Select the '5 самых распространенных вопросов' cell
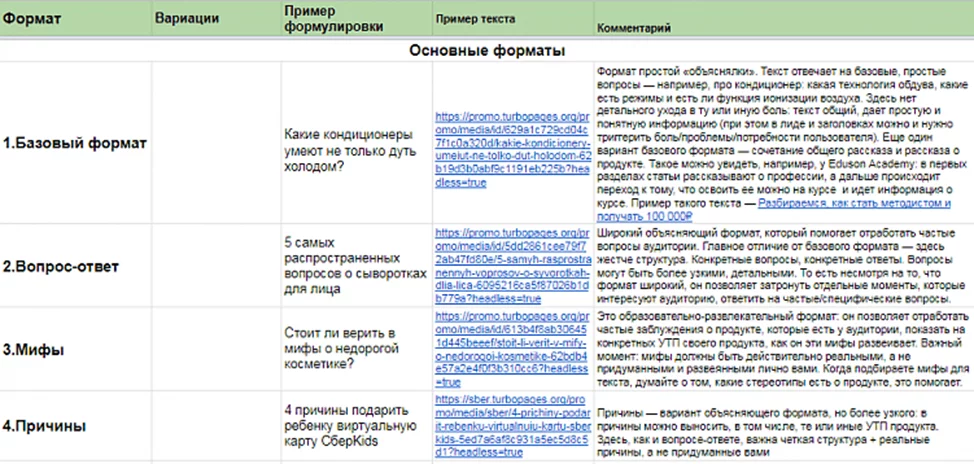 pos(354,266)
